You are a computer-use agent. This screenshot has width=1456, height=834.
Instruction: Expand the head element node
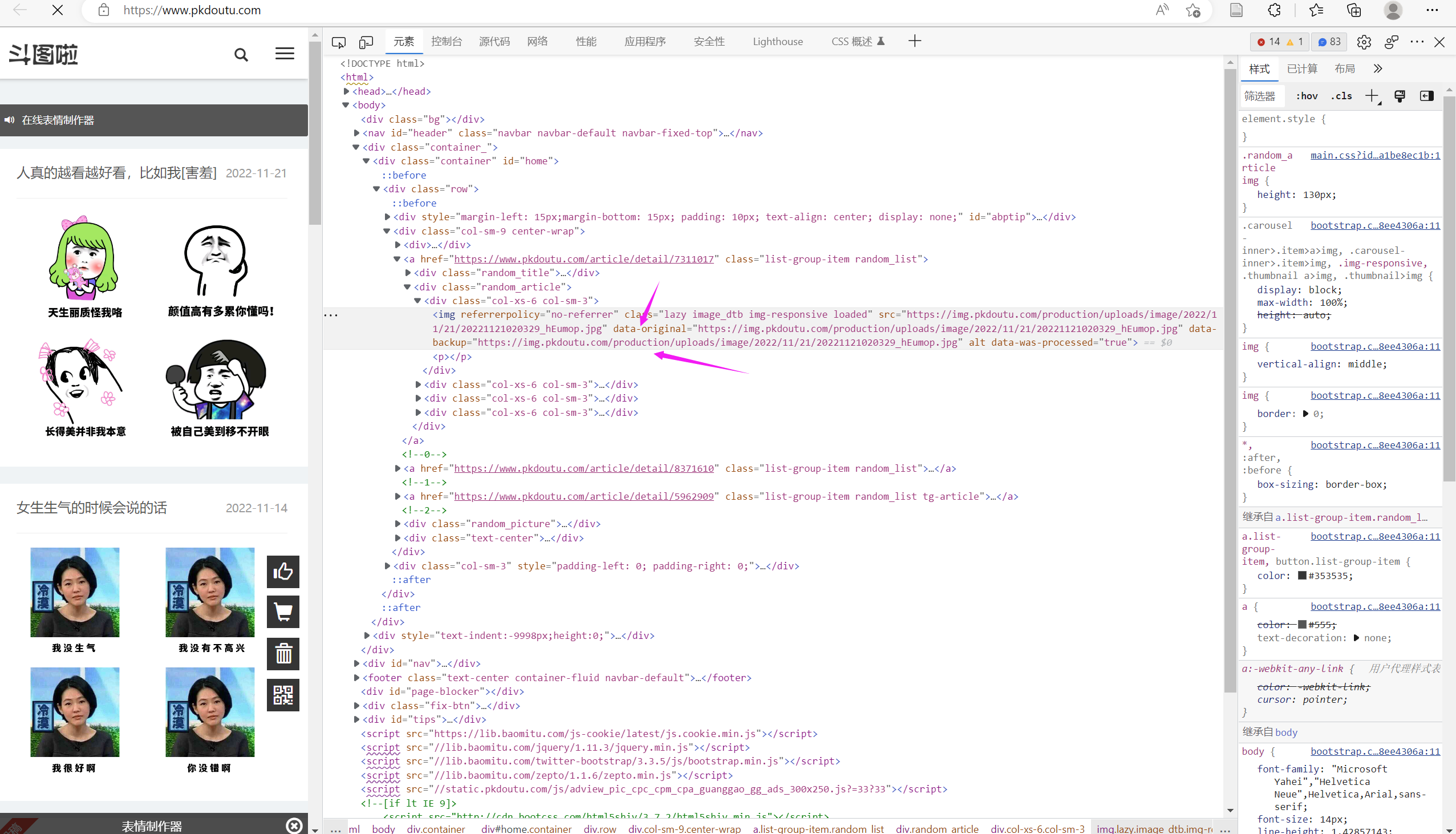tap(346, 91)
